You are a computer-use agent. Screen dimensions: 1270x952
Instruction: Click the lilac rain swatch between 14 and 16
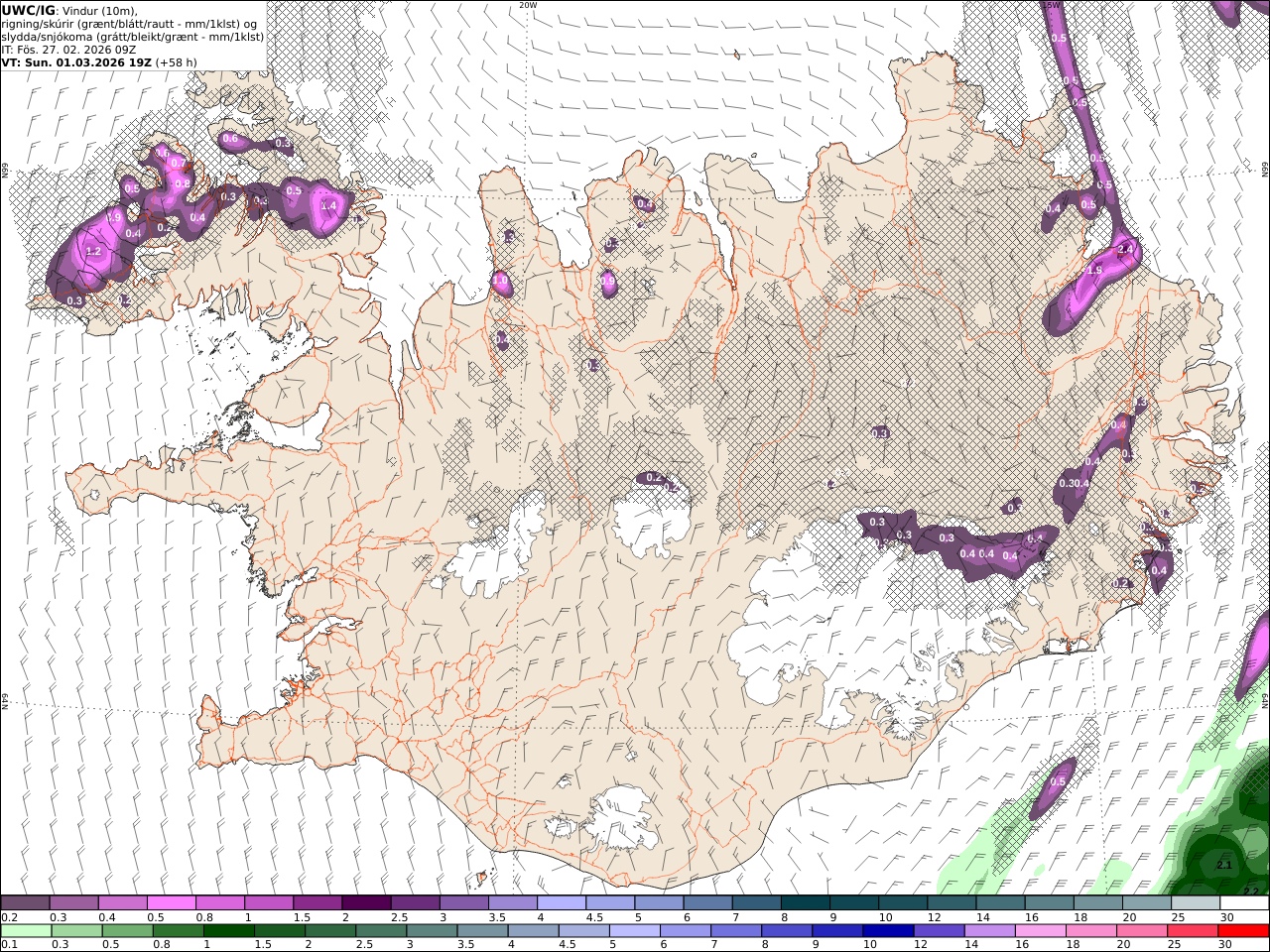point(988,931)
